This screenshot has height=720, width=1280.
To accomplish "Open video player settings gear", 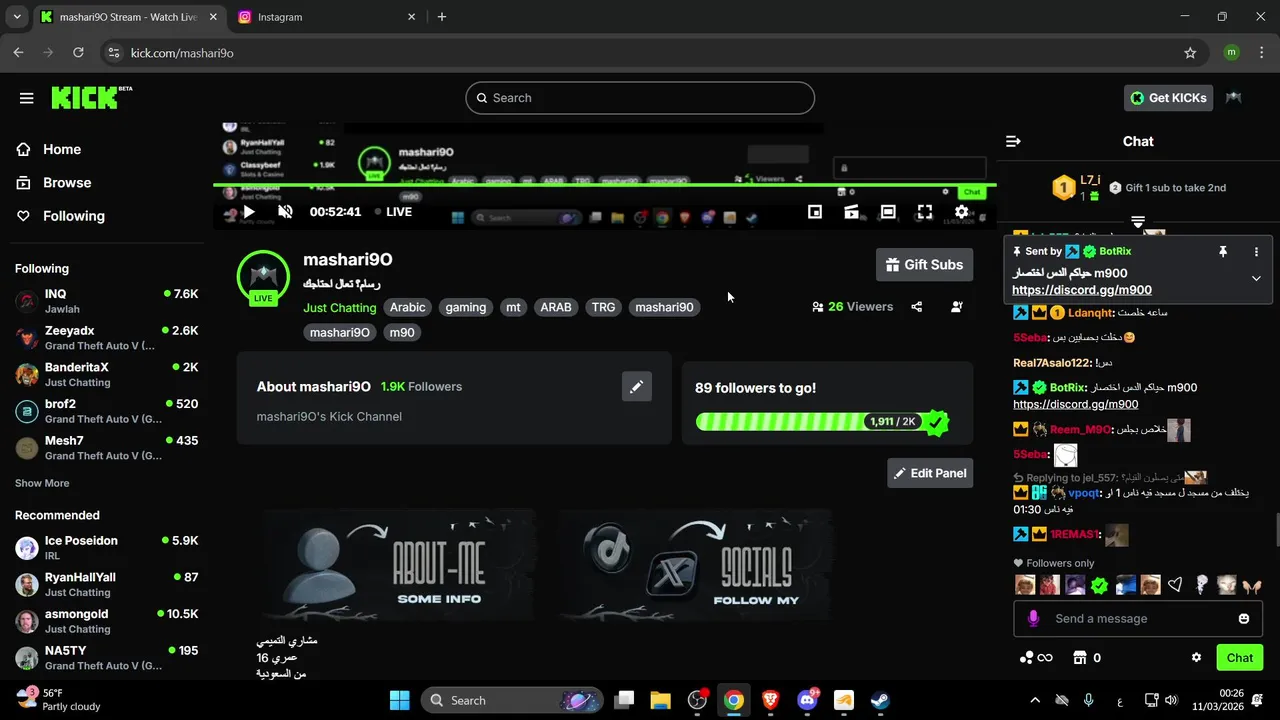I will coord(961,212).
